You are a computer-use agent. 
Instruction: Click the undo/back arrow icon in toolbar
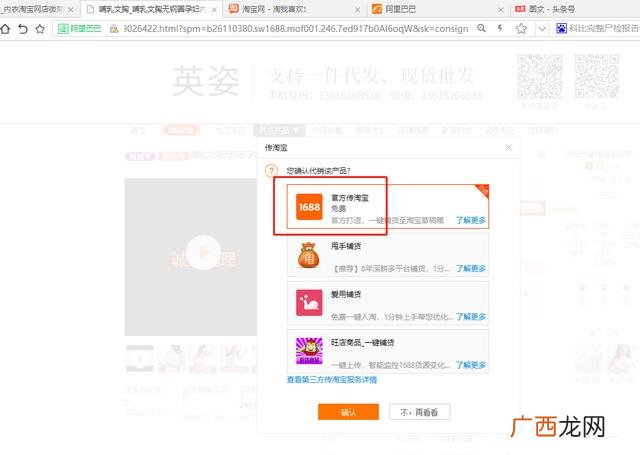coord(23,29)
